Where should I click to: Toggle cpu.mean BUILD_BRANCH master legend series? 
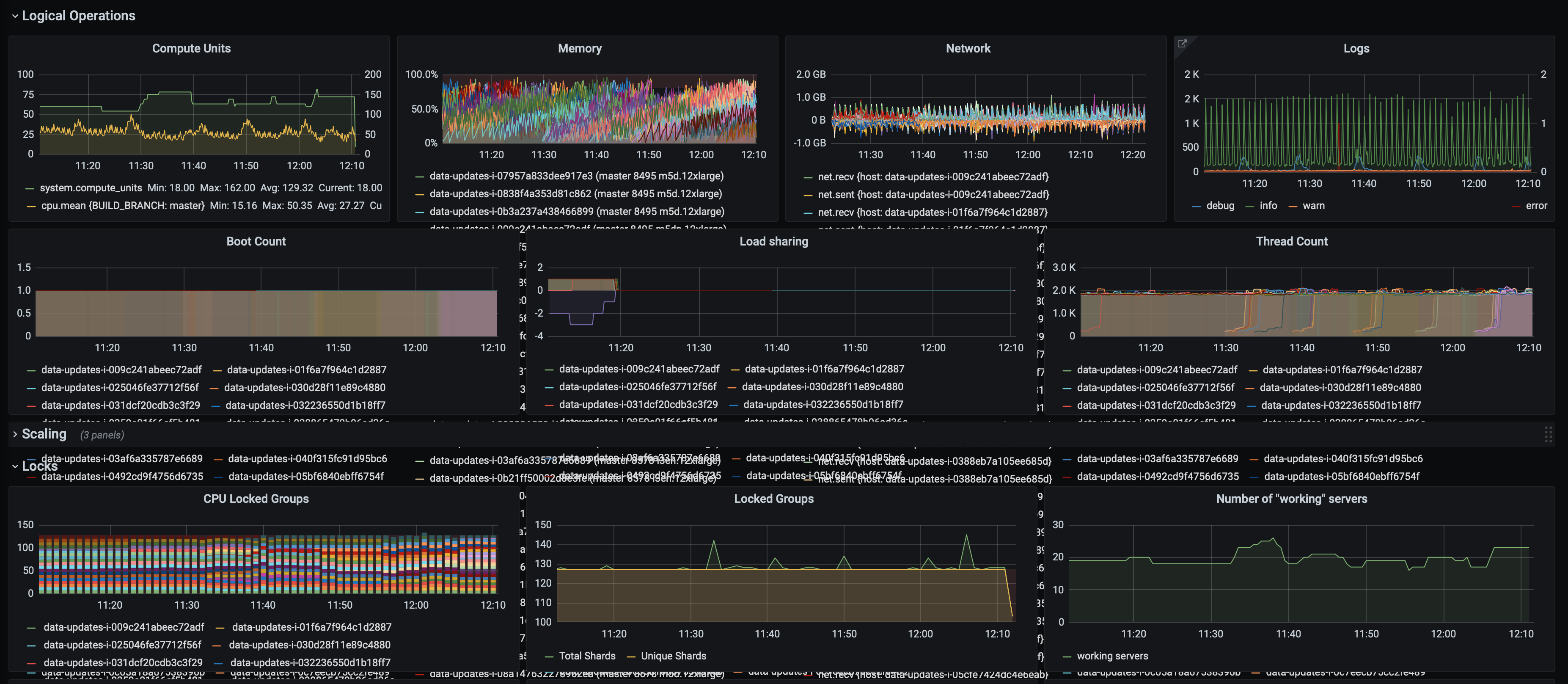click(x=122, y=206)
